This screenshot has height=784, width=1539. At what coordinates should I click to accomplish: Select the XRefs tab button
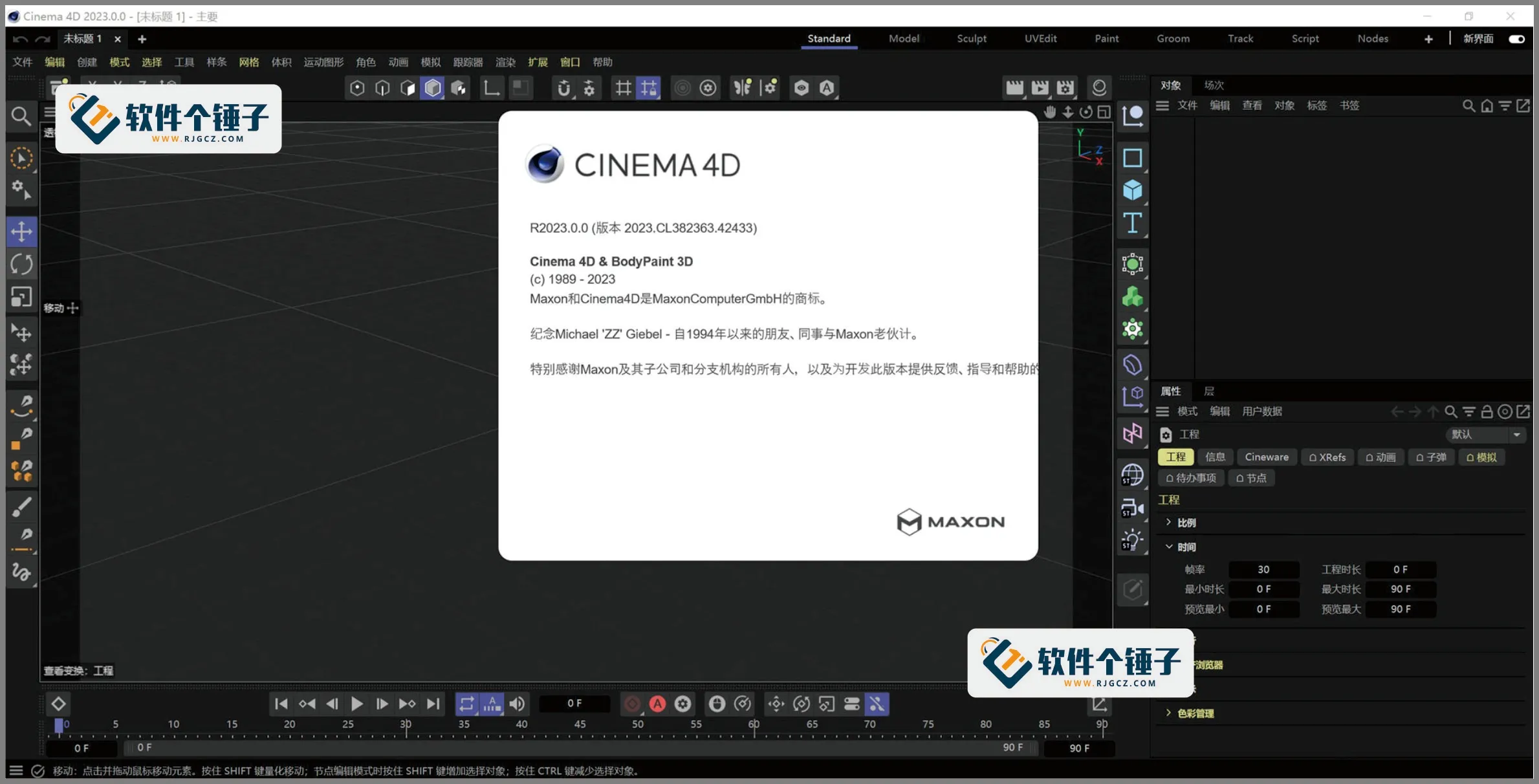pos(1327,457)
